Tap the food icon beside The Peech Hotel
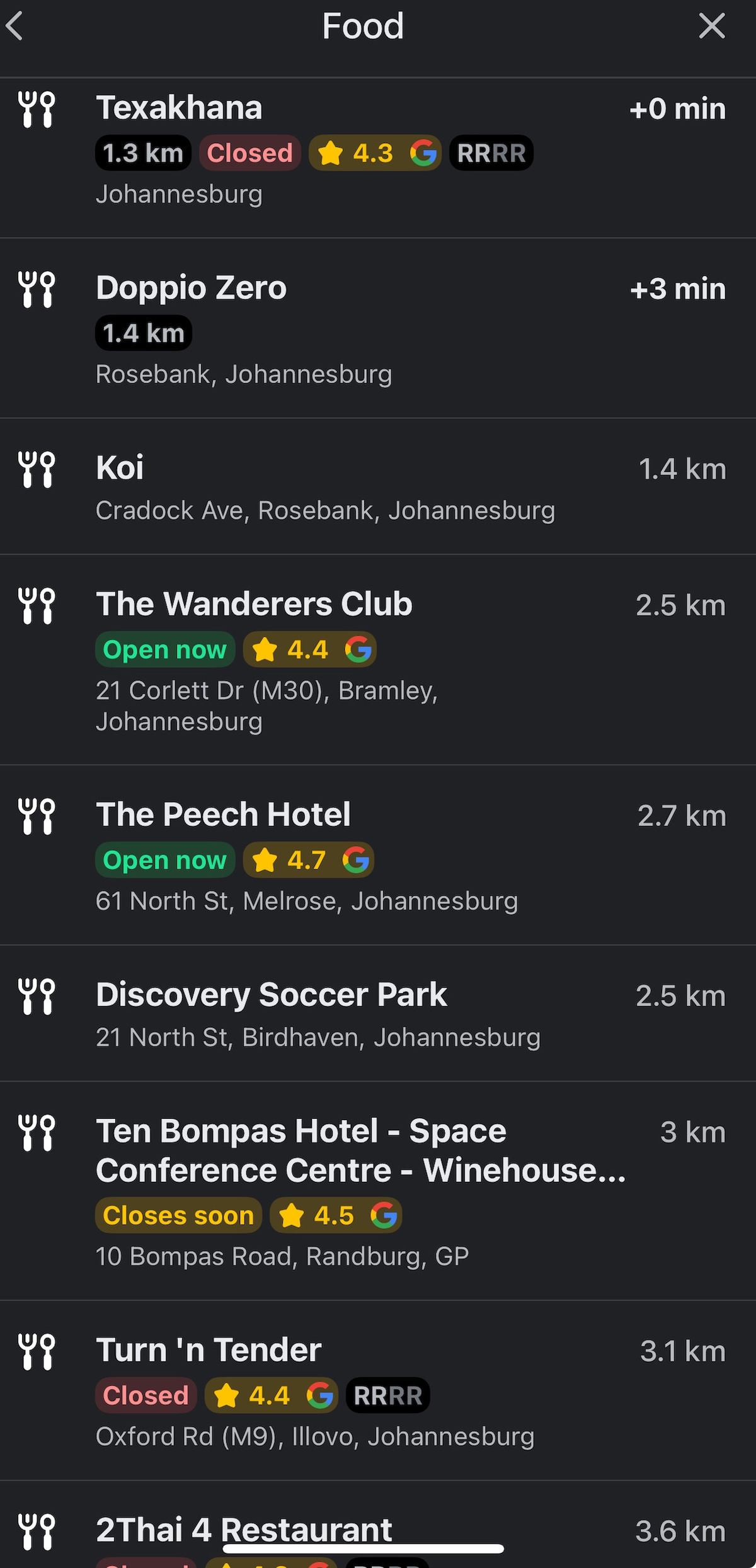 pyautogui.click(x=37, y=816)
